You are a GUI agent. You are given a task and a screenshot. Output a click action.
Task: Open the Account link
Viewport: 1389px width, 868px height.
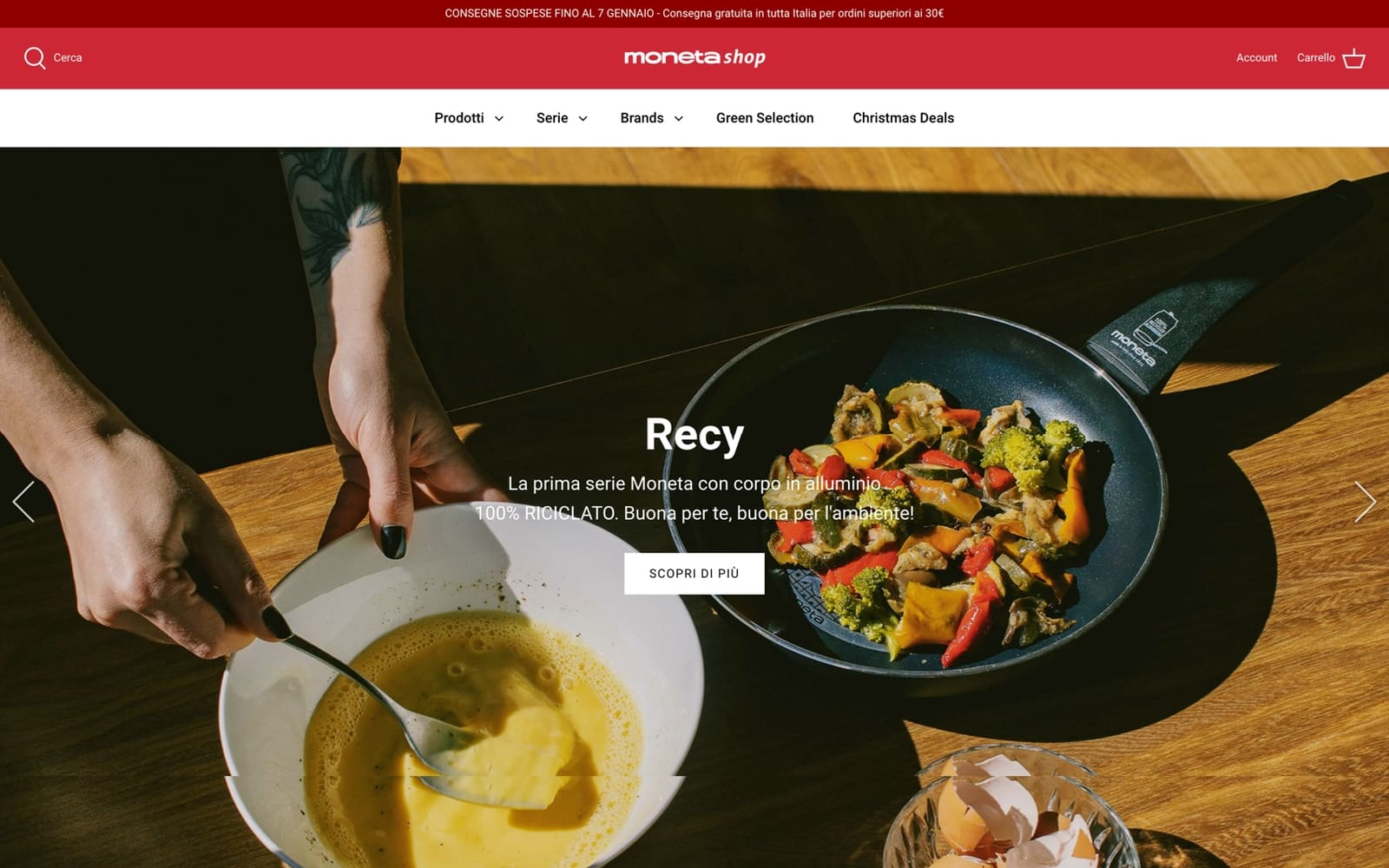click(1256, 57)
